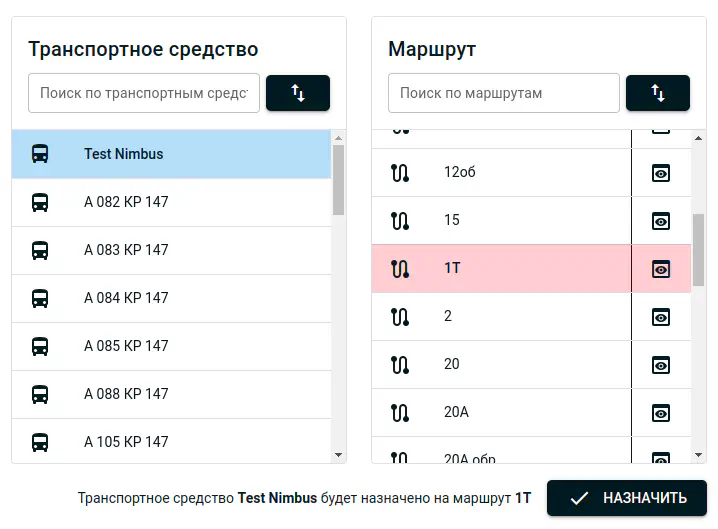Sort the vehicle list with the arrows button

(x=297, y=93)
